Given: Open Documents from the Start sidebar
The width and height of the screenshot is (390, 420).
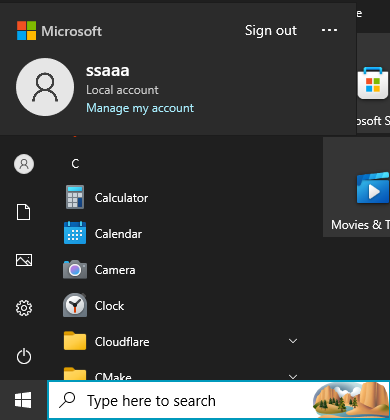Looking at the screenshot, I should click(x=24, y=212).
